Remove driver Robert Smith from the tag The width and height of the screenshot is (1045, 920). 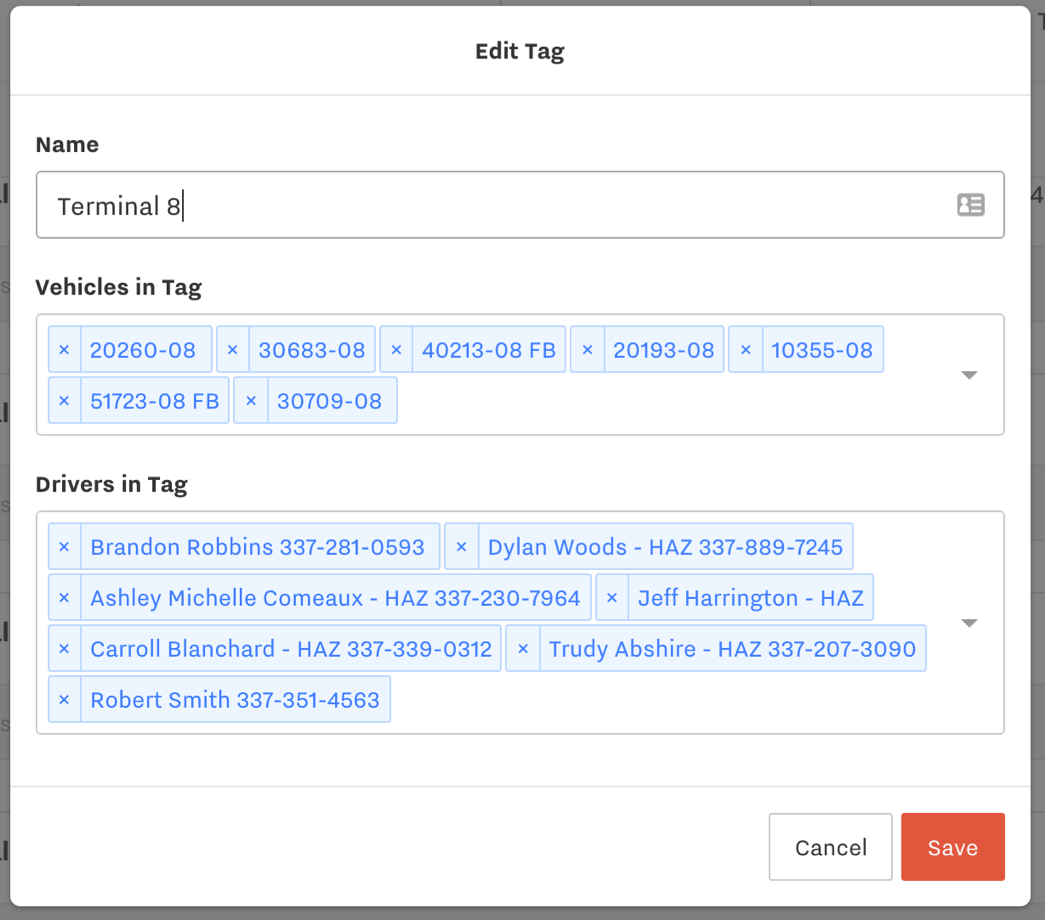pyautogui.click(x=64, y=698)
